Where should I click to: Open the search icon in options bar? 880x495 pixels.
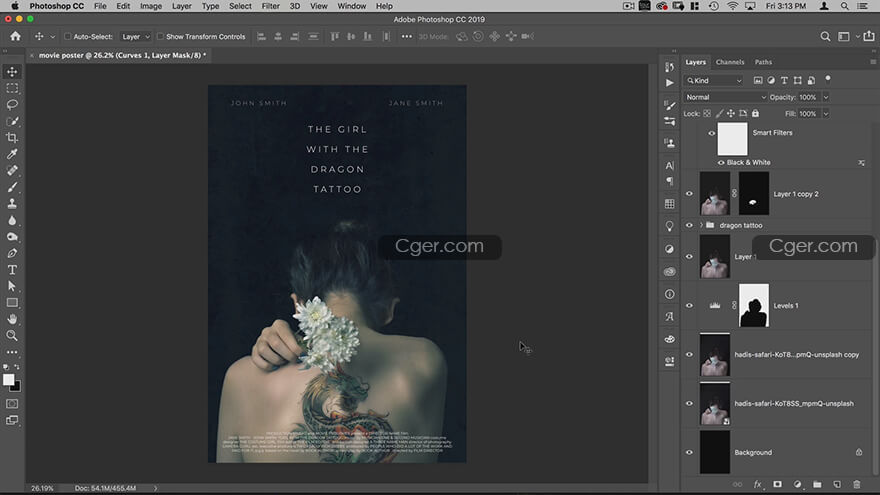pyautogui.click(x=825, y=36)
